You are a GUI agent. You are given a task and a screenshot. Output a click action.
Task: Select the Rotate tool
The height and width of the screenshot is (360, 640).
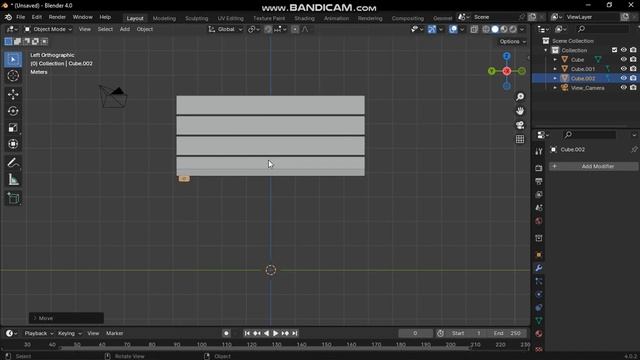13,111
